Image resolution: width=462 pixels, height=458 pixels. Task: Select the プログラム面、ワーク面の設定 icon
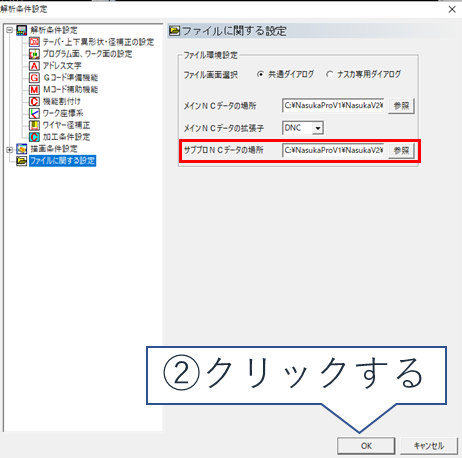(x=34, y=54)
